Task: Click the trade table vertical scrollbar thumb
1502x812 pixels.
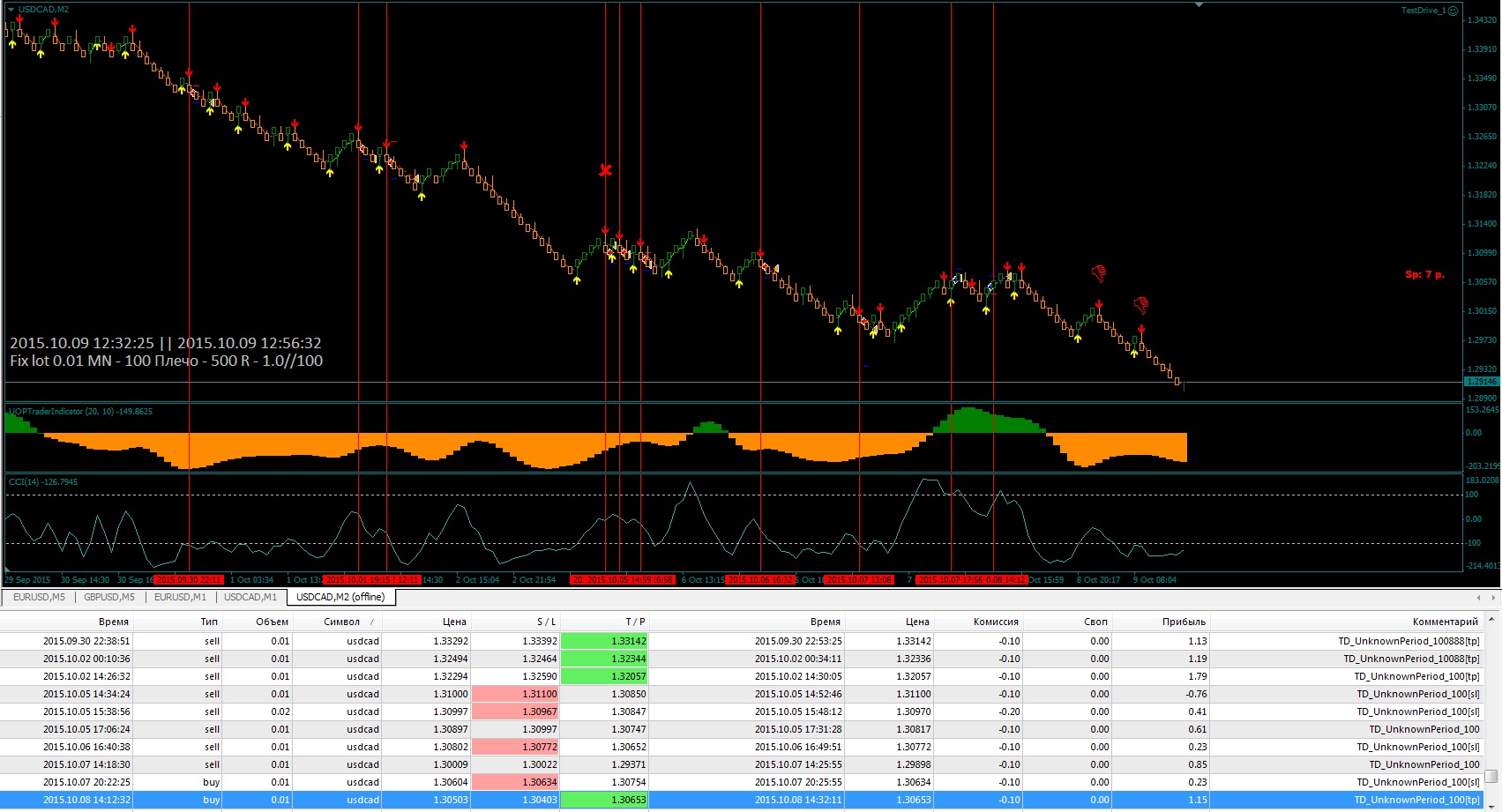Action: coord(1491,777)
